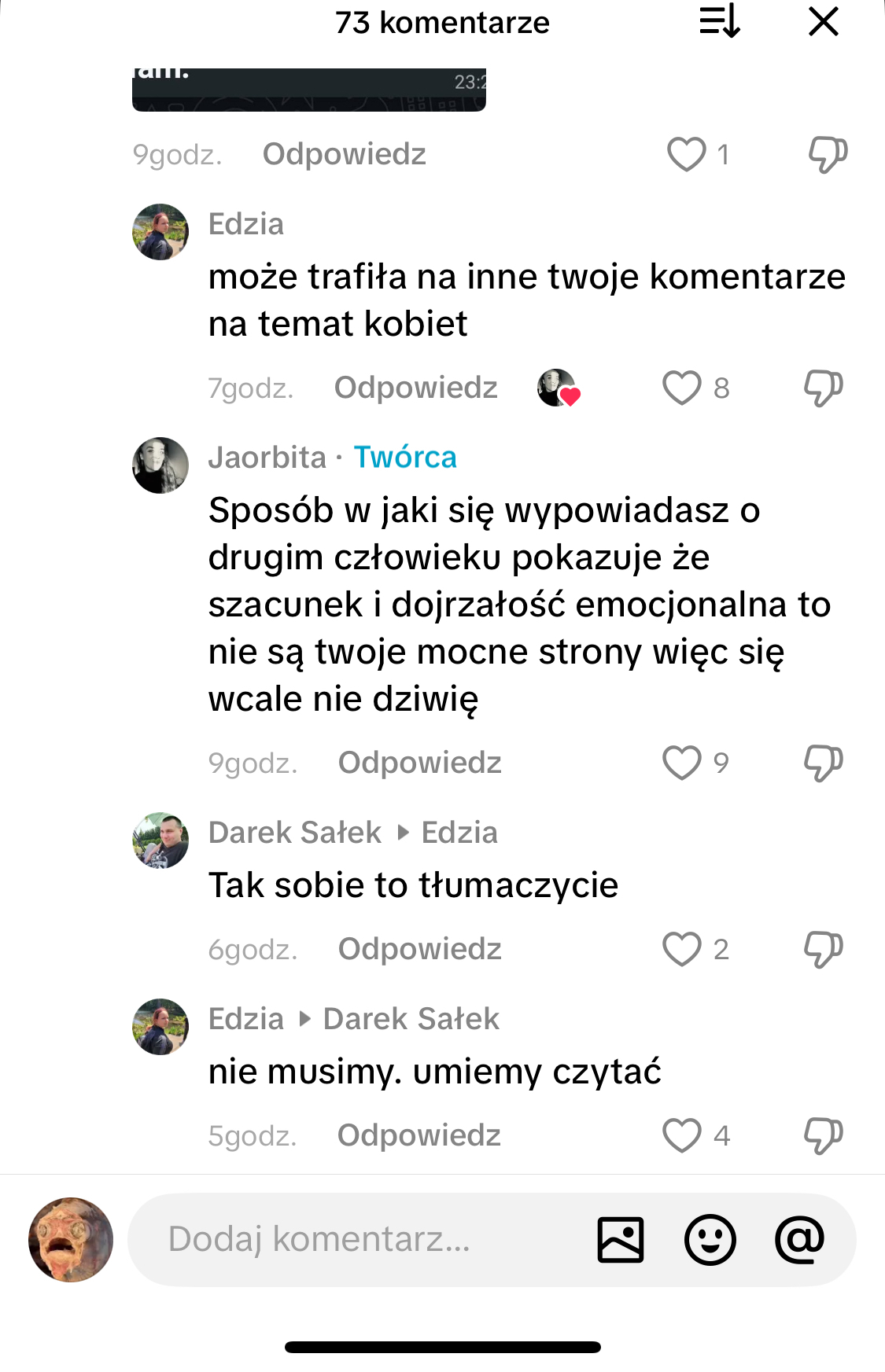Like Edzia's comment about other comments

pos(681,388)
